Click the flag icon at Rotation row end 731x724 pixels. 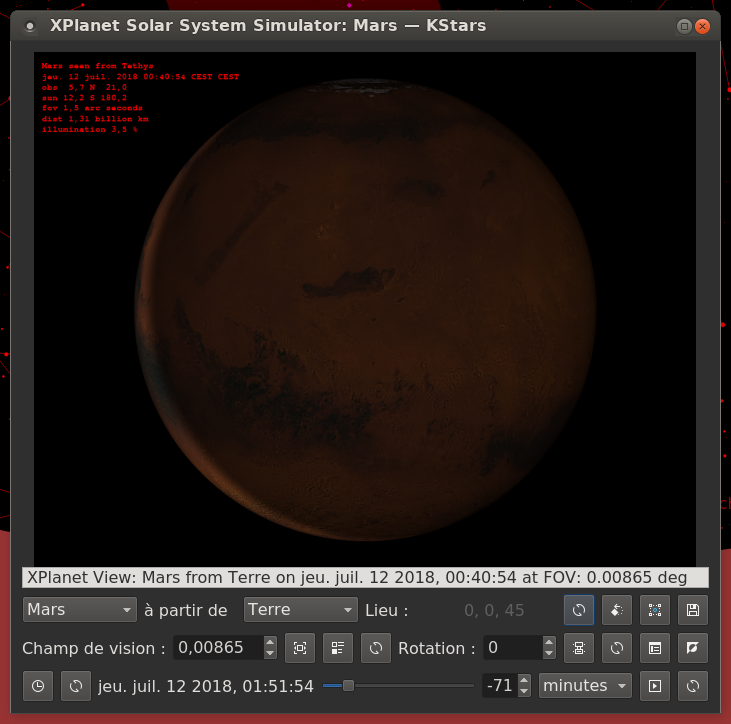click(x=693, y=648)
